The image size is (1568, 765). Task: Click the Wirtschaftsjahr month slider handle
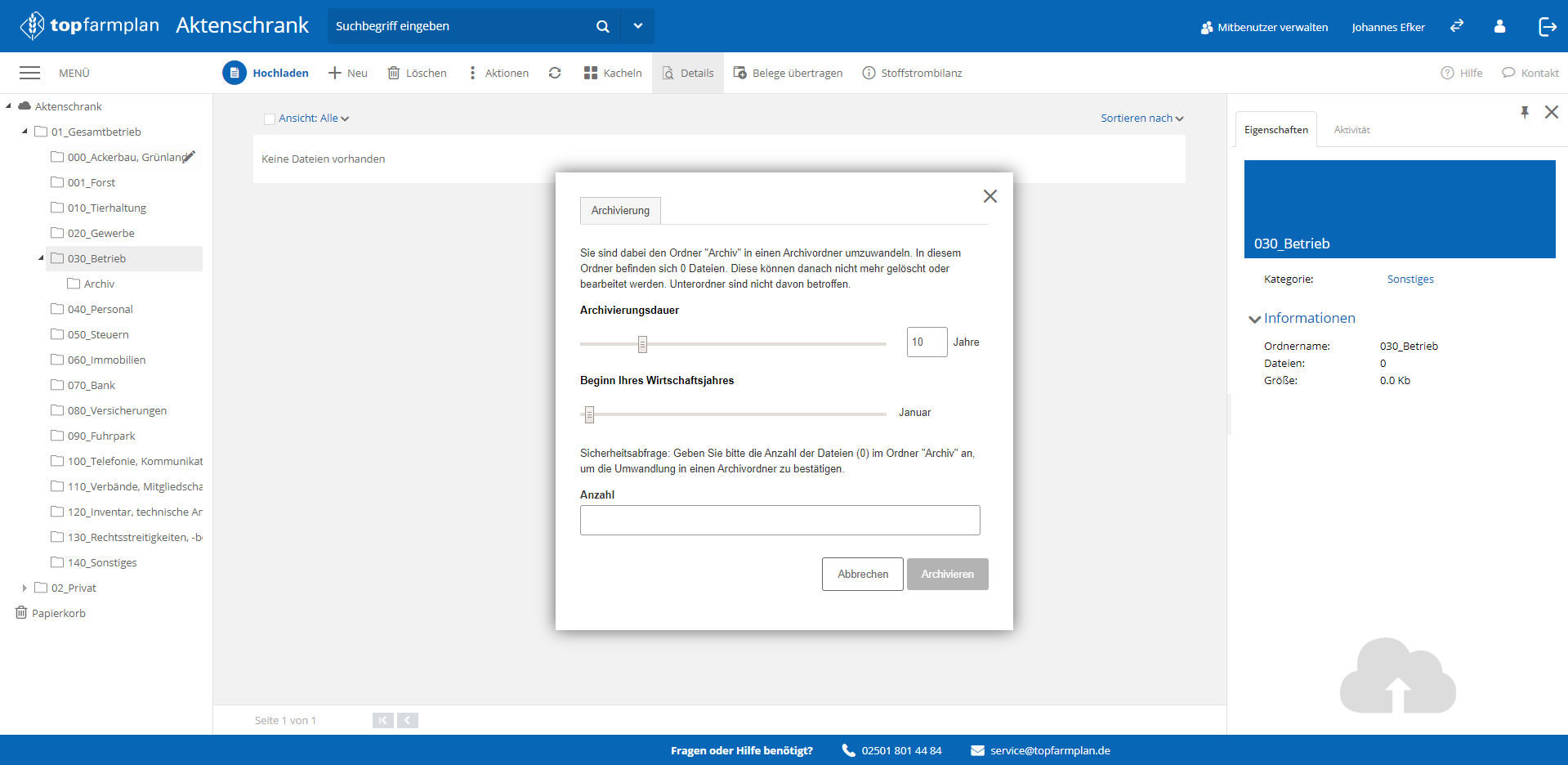pos(589,414)
